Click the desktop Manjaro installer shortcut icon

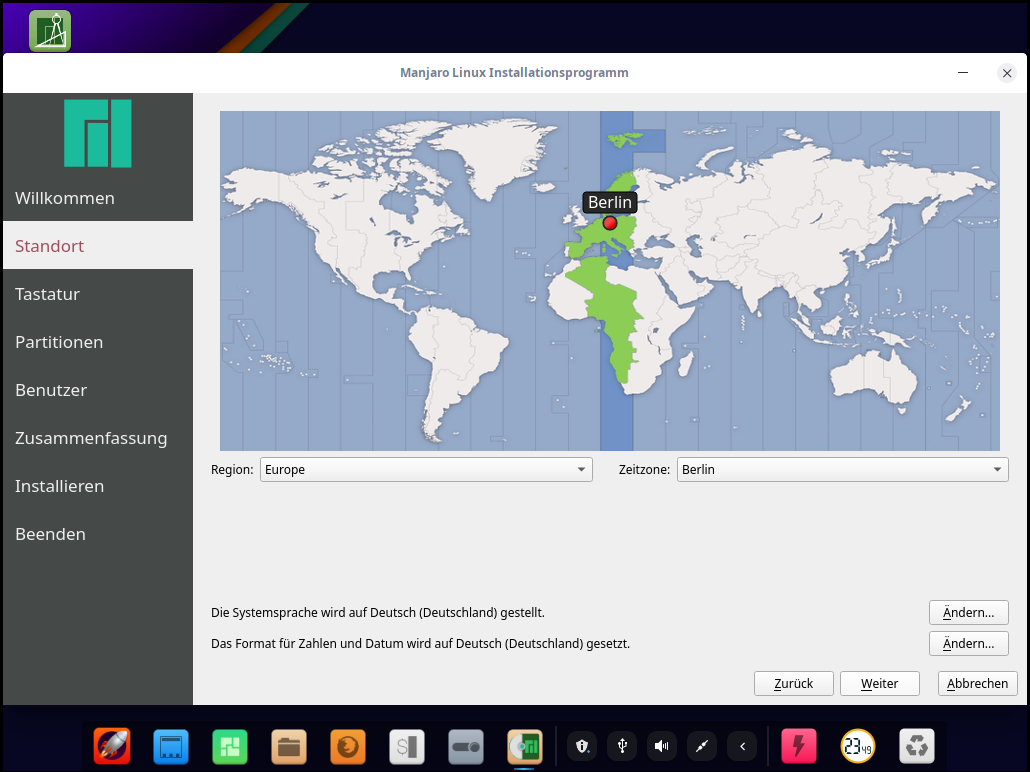pyautogui.click(x=50, y=31)
